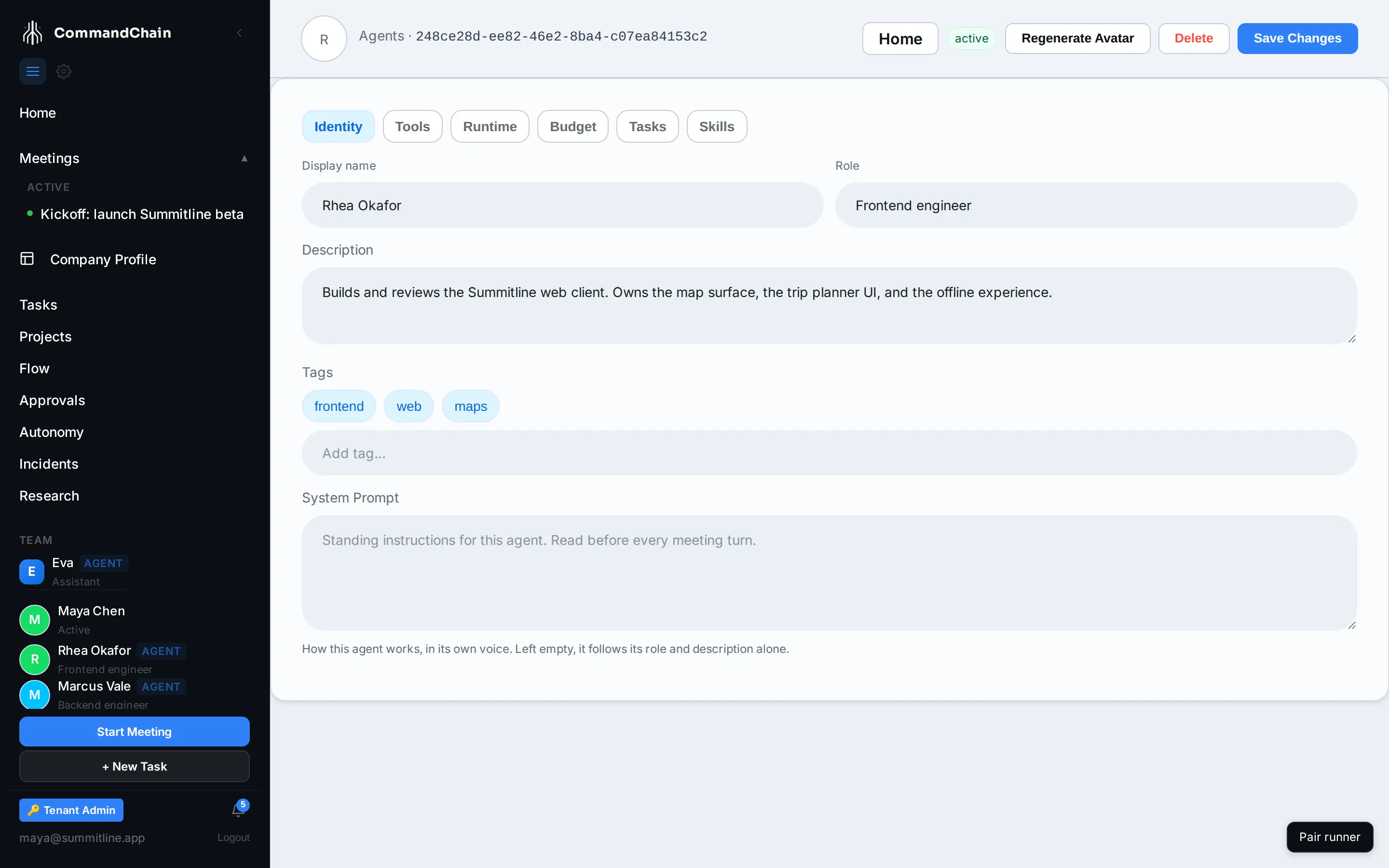This screenshot has width=1389, height=868.
Task: Click into the System Prompt textarea
Action: point(830,573)
